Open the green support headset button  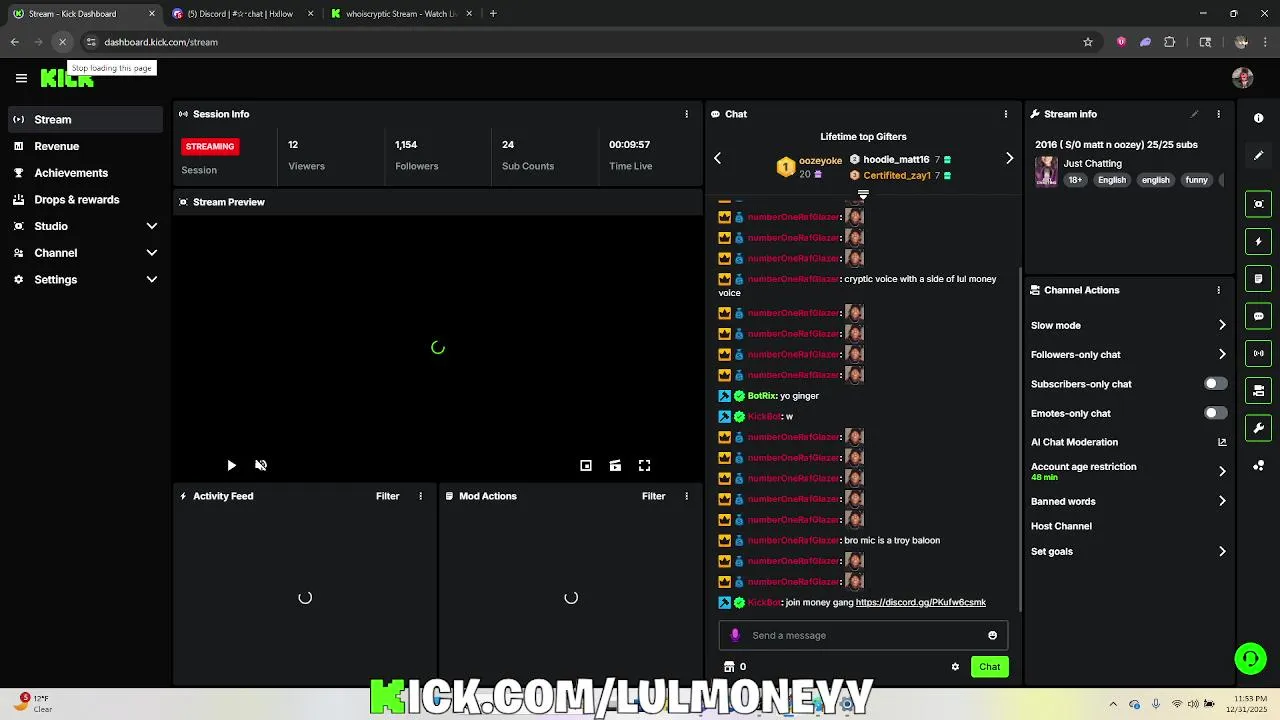point(1250,658)
